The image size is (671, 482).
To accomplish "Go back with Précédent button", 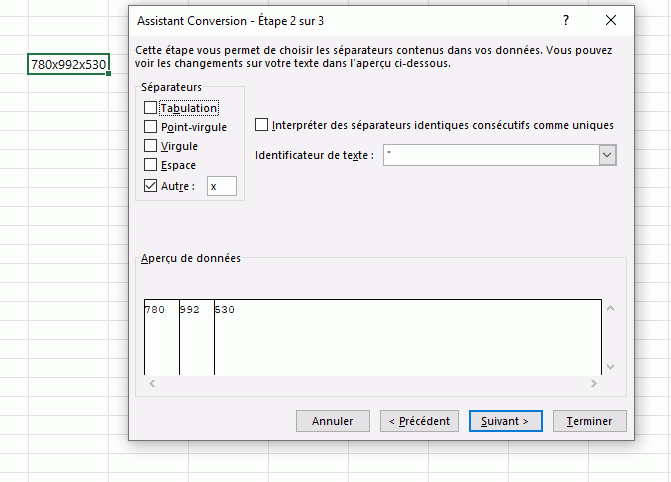I will click(x=420, y=421).
